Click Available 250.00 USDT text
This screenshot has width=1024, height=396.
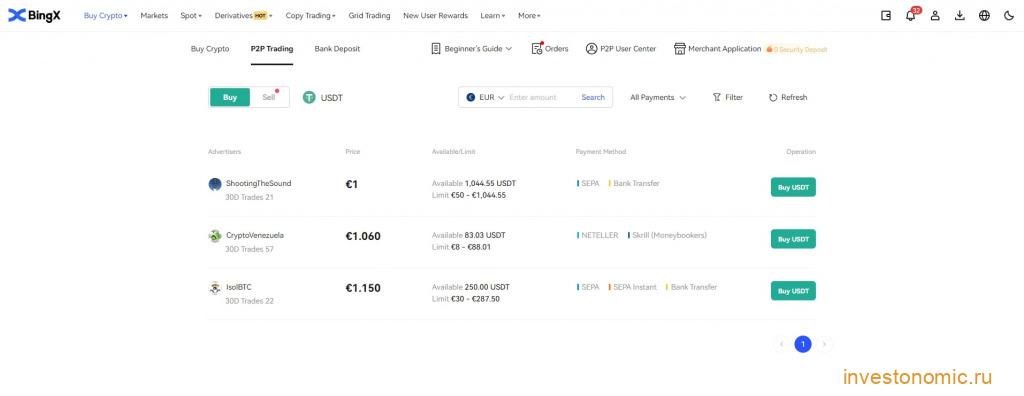point(471,287)
